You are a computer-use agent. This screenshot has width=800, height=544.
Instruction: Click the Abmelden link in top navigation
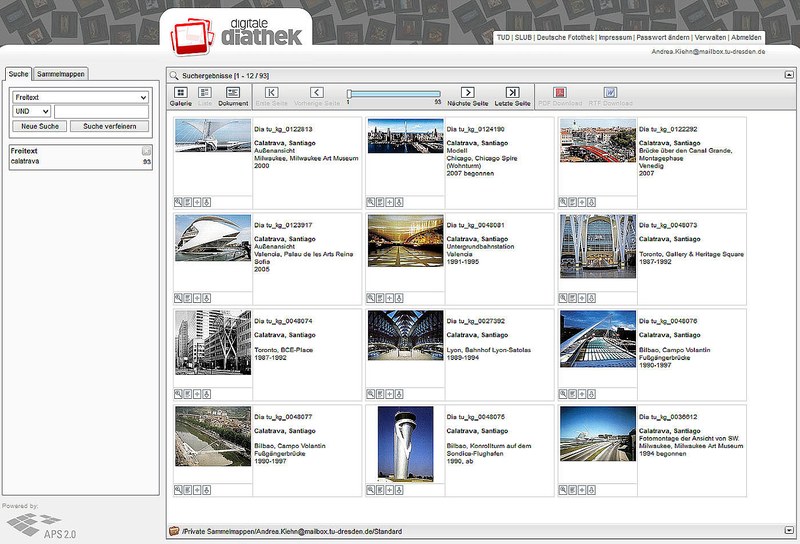[x=746, y=37]
